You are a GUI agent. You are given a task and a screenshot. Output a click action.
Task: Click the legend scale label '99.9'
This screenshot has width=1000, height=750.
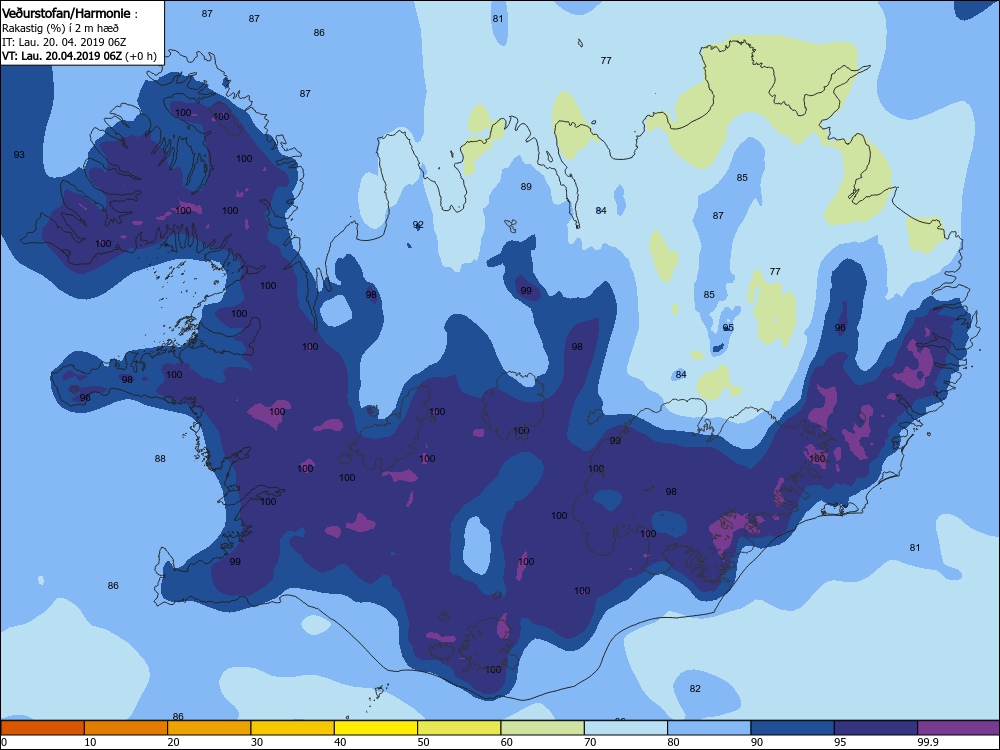pyautogui.click(x=928, y=742)
